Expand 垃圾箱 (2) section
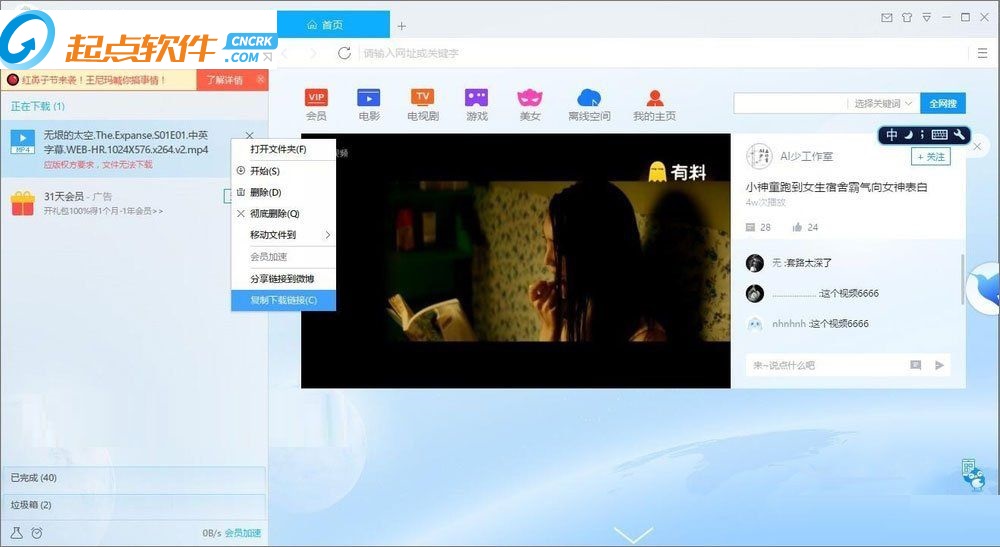Screen dimensions: 1000x547 [134, 504]
